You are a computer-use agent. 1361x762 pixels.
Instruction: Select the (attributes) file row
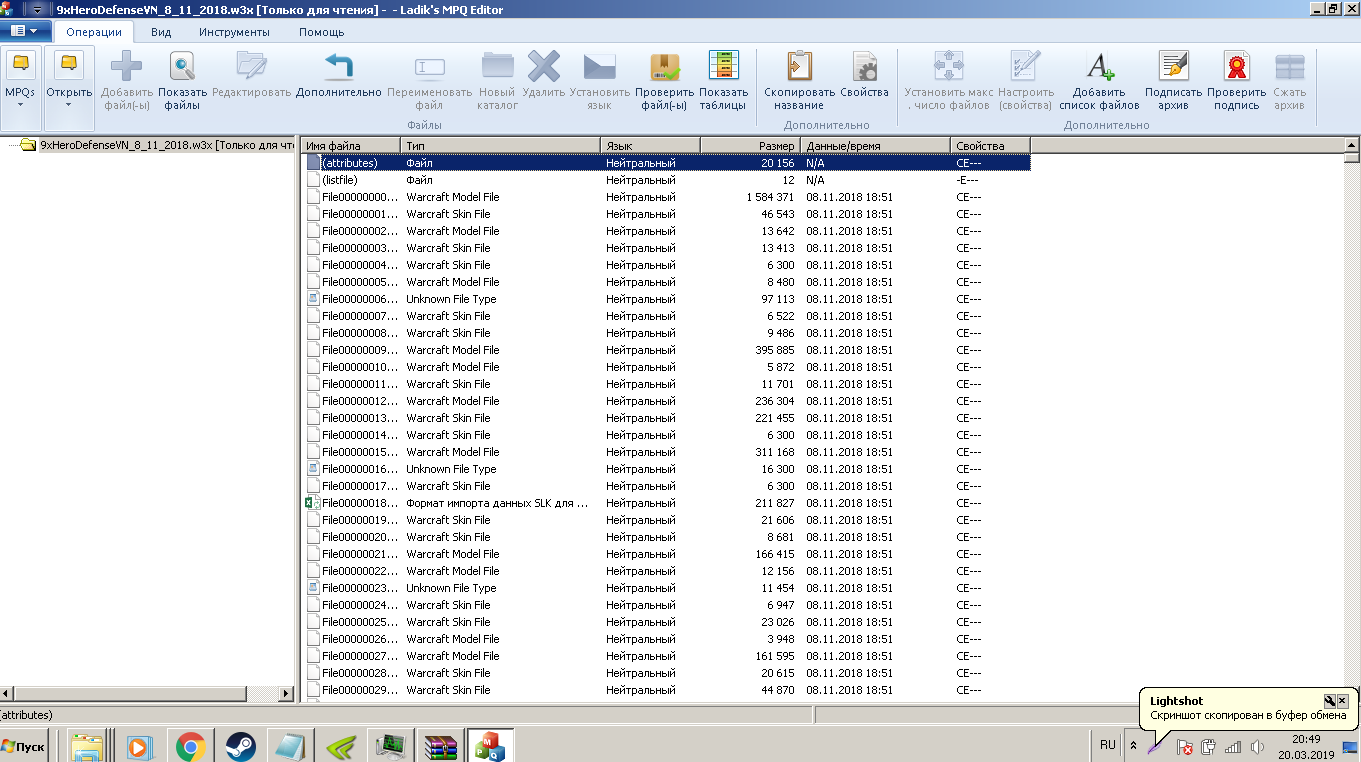(666, 163)
